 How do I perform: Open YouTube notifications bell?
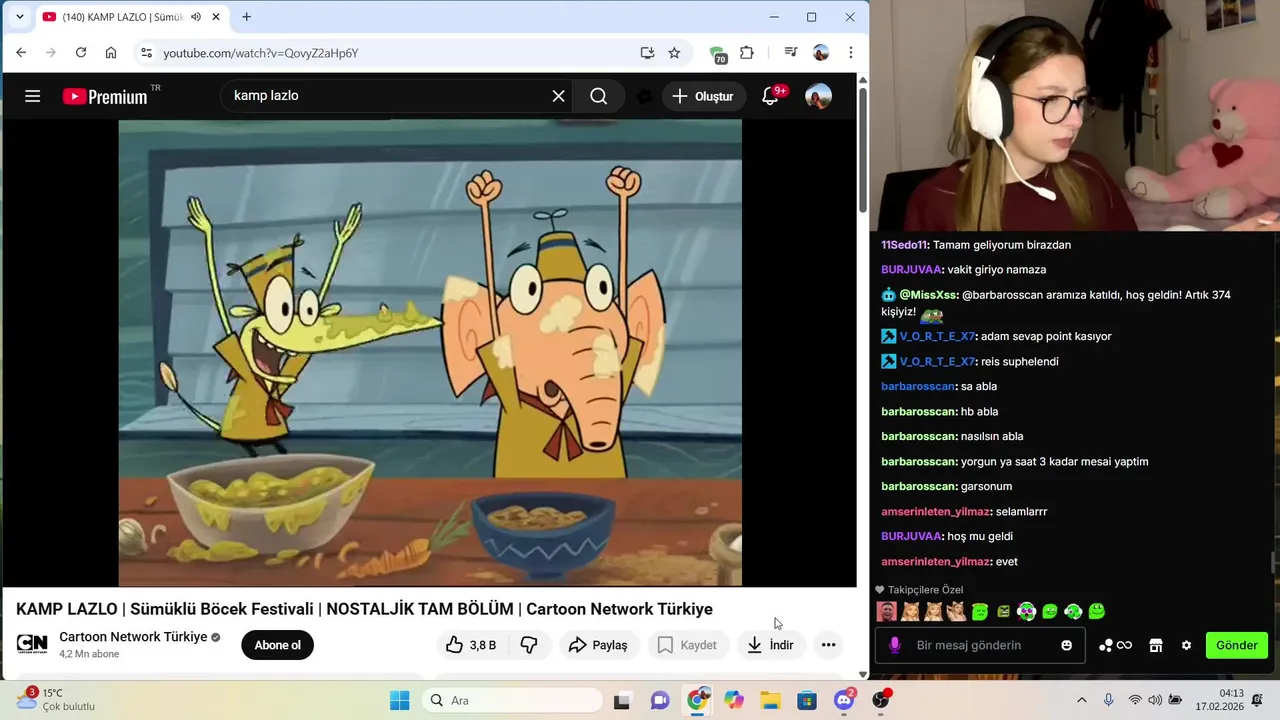click(x=770, y=96)
